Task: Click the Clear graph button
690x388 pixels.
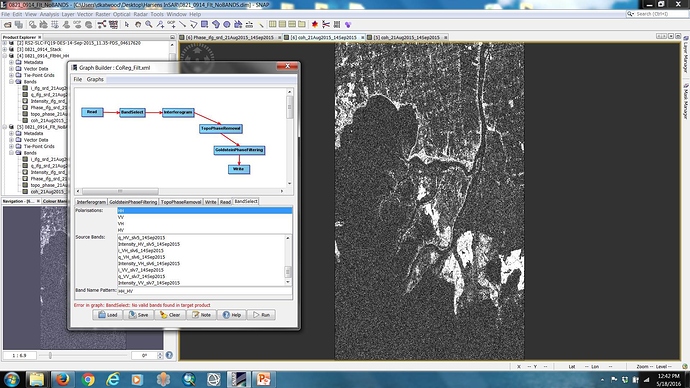Action: [170, 315]
